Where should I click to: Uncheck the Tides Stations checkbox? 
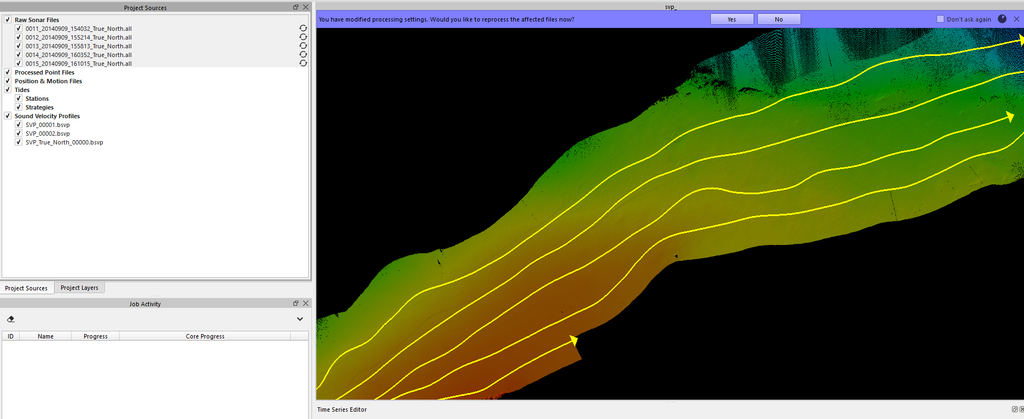coord(19,99)
